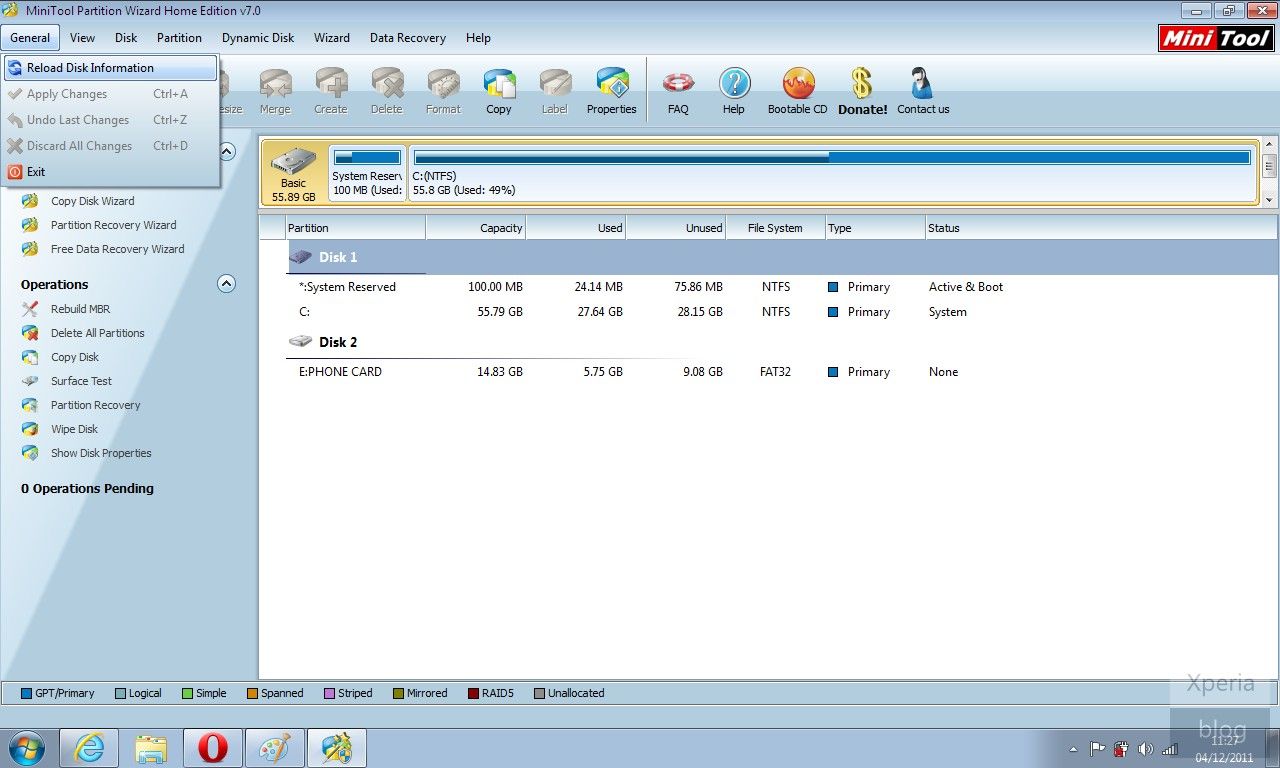Click the Delete partition toolbar icon
Screen dimensions: 1280x768
(387, 92)
